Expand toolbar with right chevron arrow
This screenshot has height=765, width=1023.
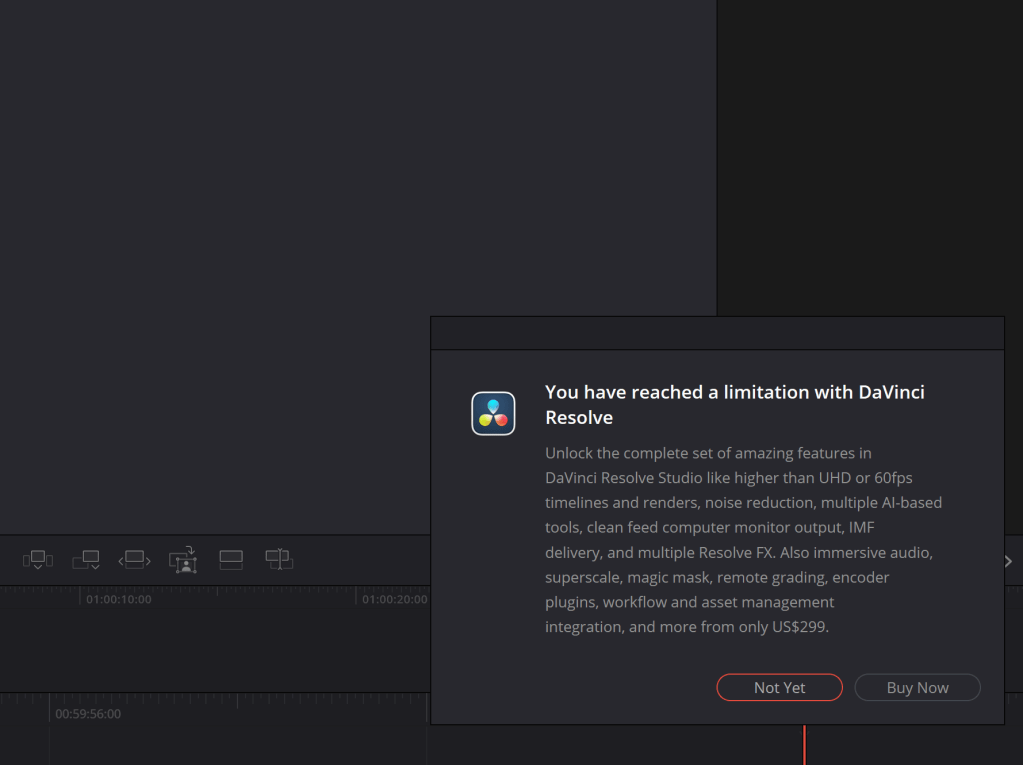pos(1009,561)
